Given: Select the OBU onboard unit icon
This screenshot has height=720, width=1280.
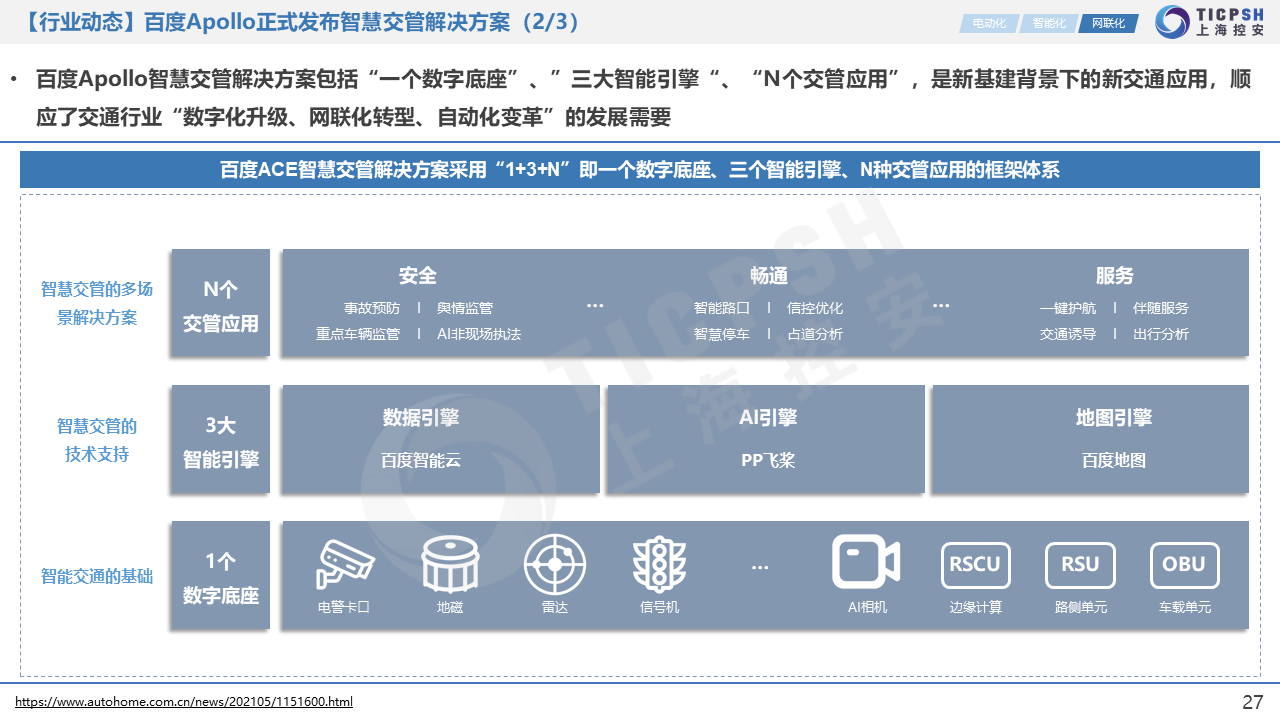Looking at the screenshot, I should [1184, 565].
